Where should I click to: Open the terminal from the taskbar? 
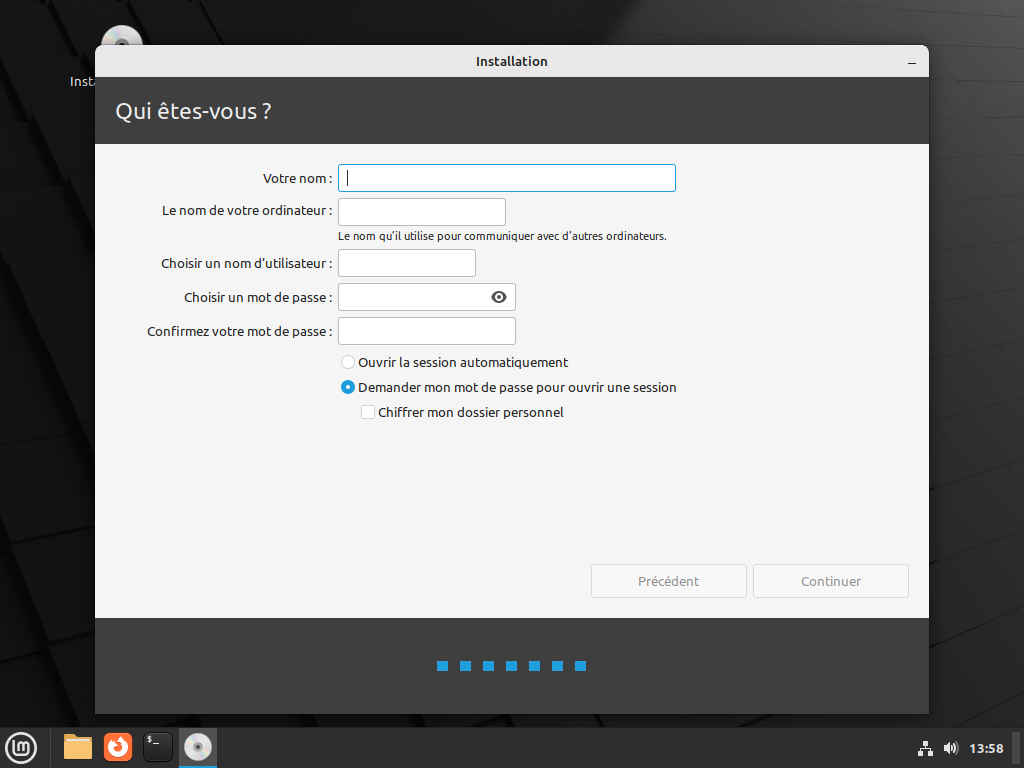point(157,747)
